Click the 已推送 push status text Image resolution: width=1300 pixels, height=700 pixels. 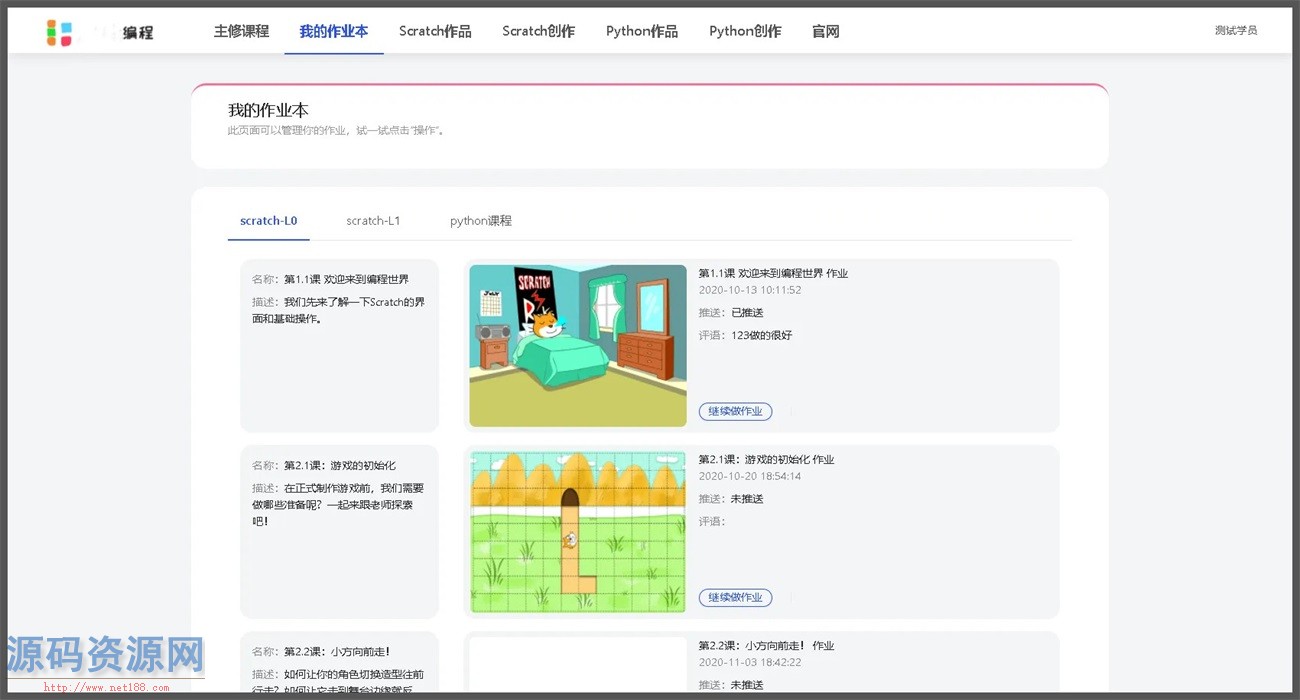point(747,313)
